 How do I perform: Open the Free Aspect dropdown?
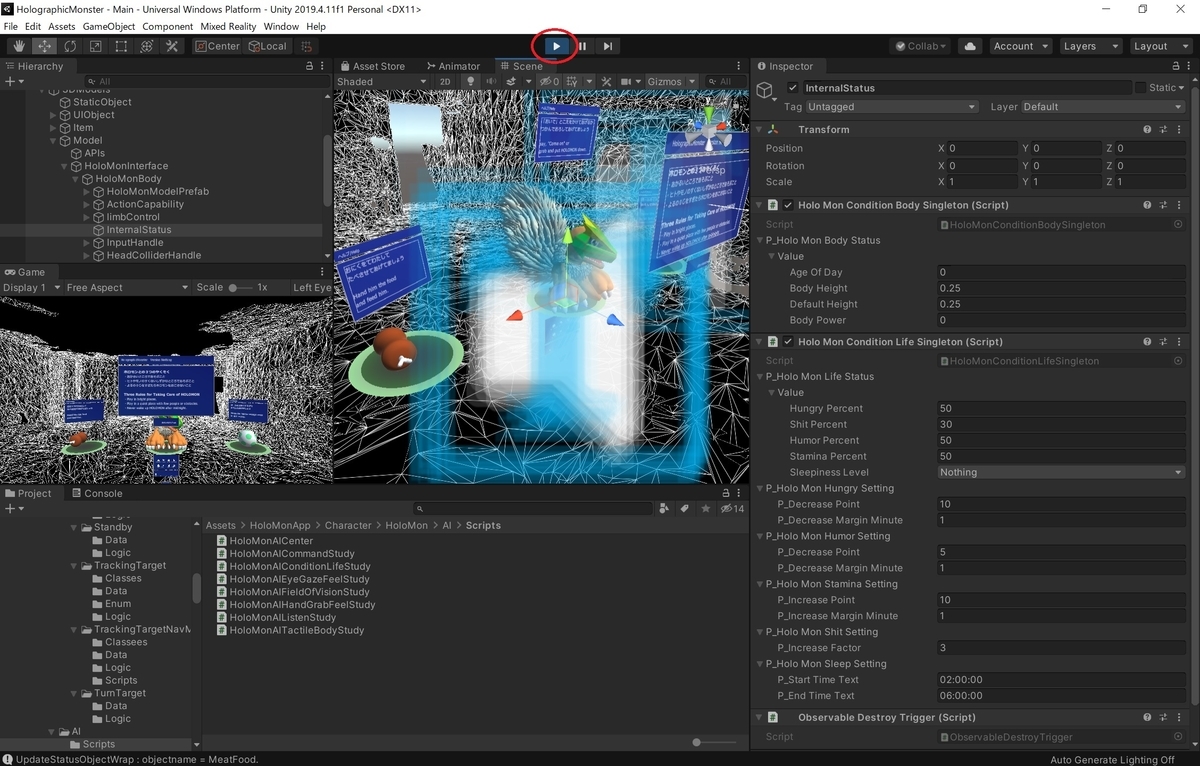(127, 288)
